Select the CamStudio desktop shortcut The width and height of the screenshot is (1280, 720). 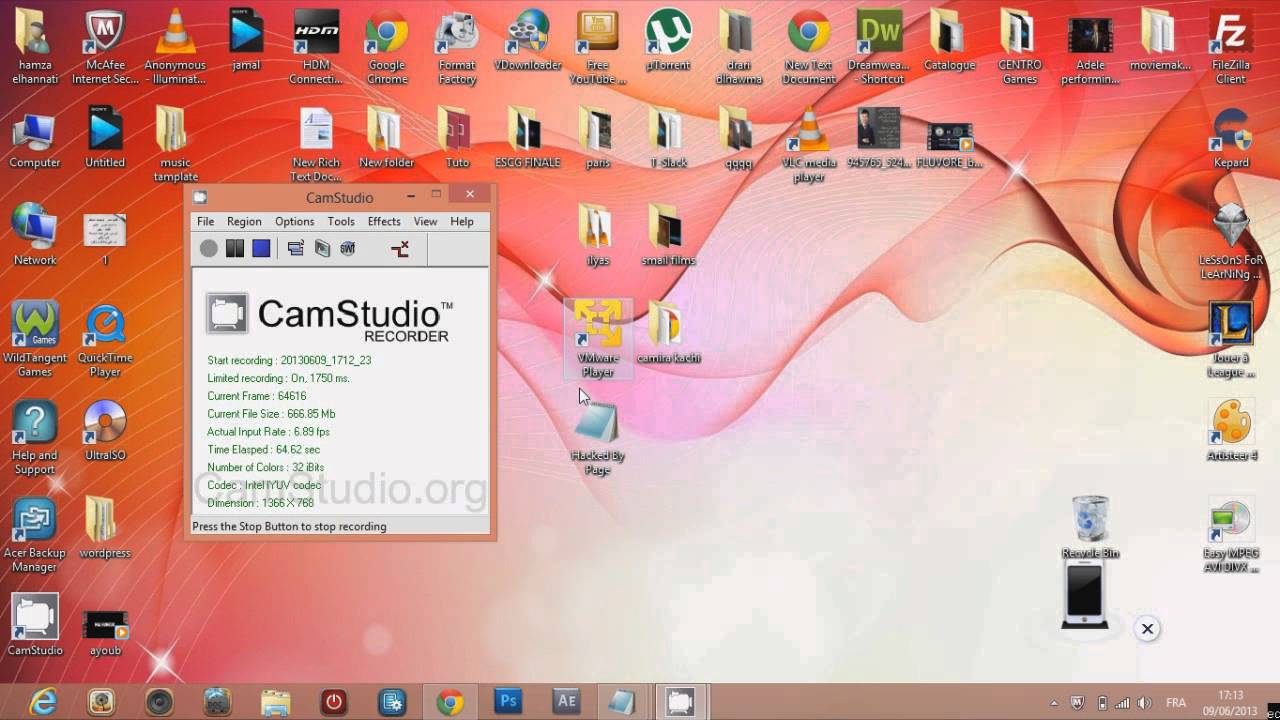(35, 626)
